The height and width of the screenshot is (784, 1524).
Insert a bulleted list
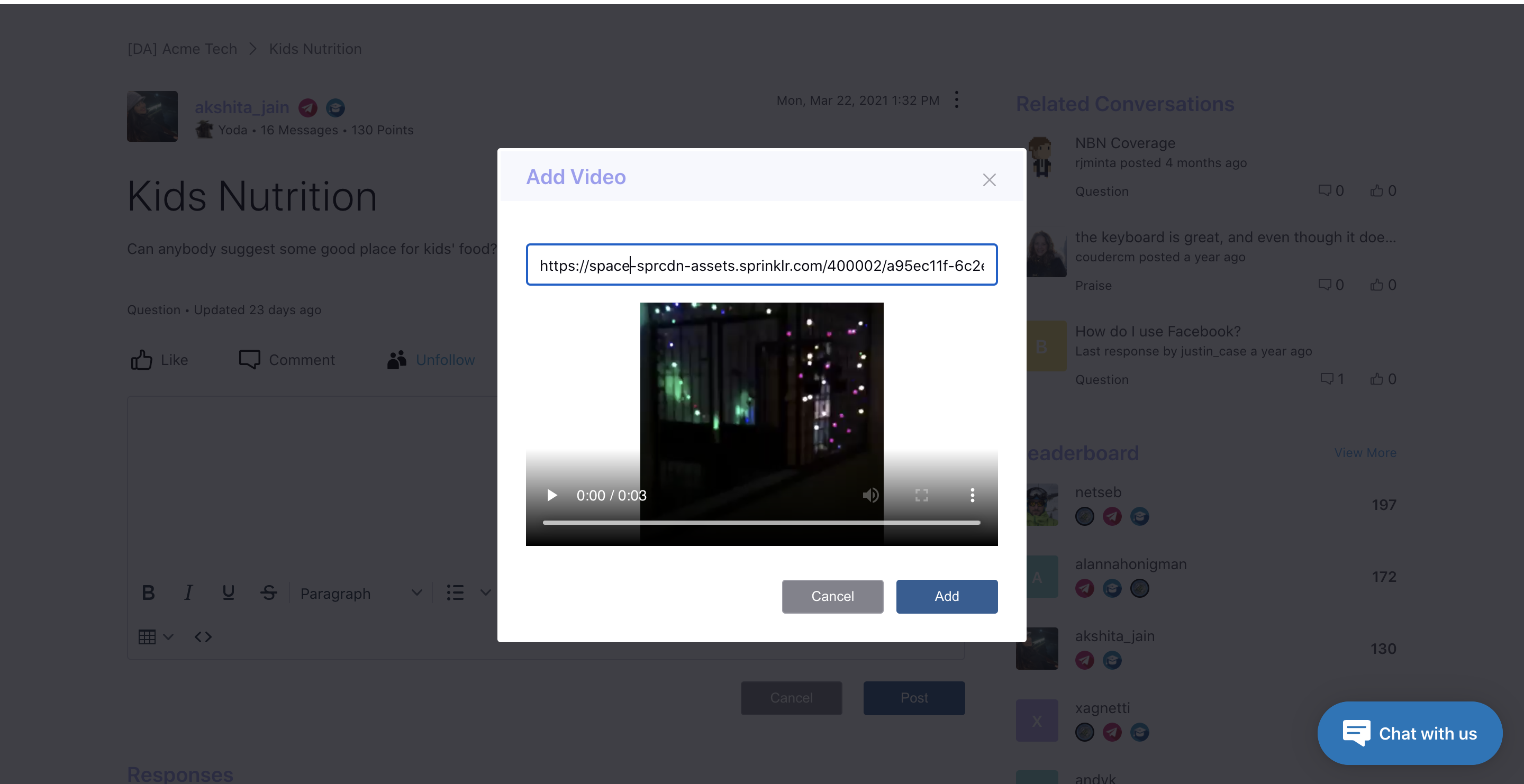point(455,592)
